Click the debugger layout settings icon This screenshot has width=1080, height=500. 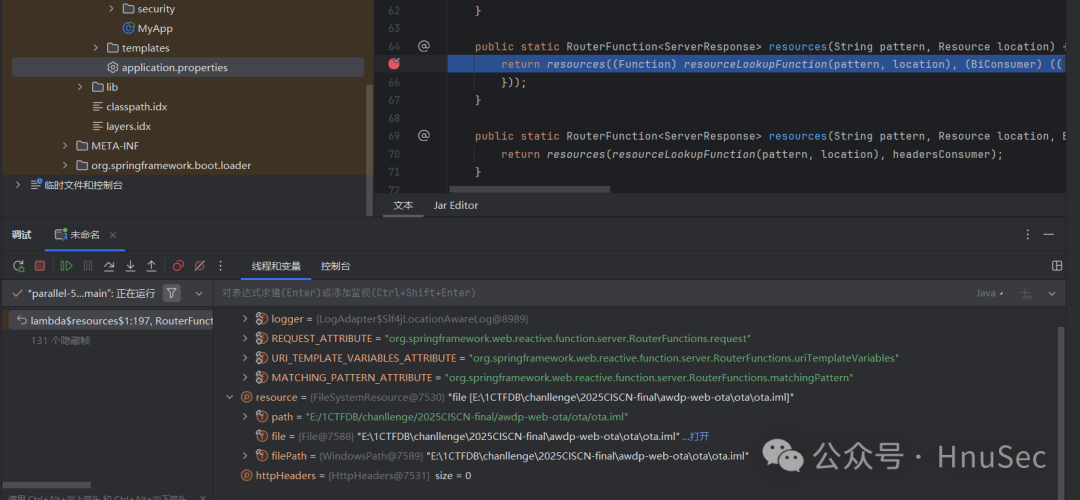pos(1057,266)
